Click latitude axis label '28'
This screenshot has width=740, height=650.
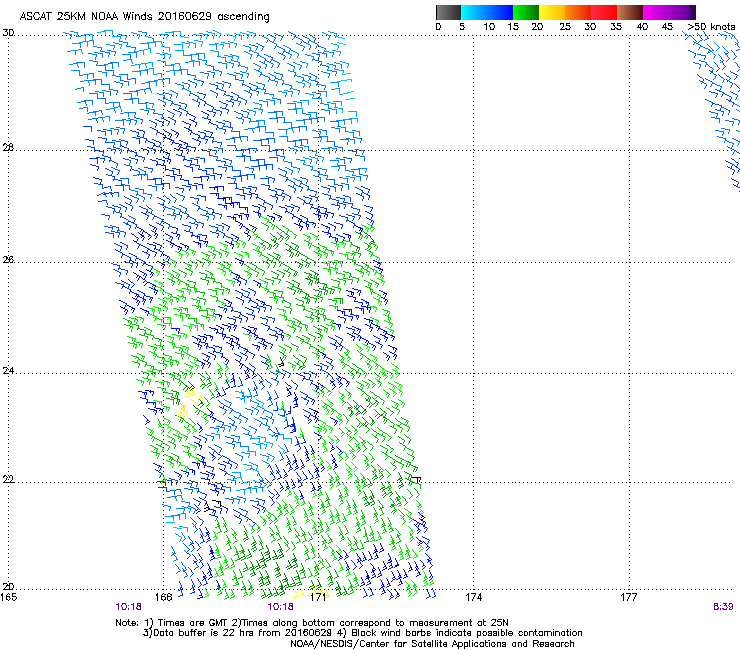(x=8, y=148)
